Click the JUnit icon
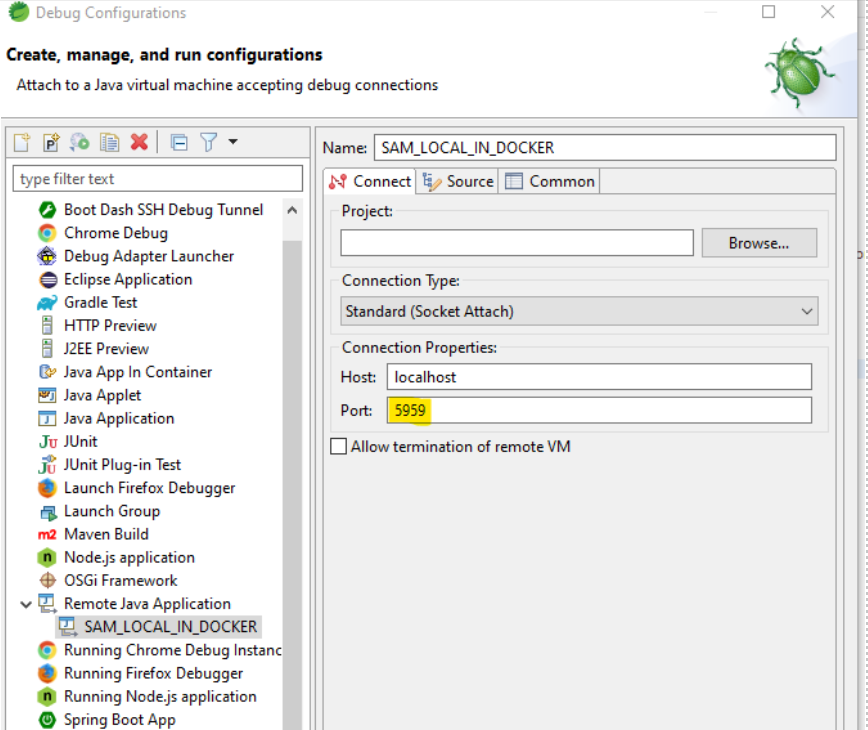The width and height of the screenshot is (868, 730). 48,442
